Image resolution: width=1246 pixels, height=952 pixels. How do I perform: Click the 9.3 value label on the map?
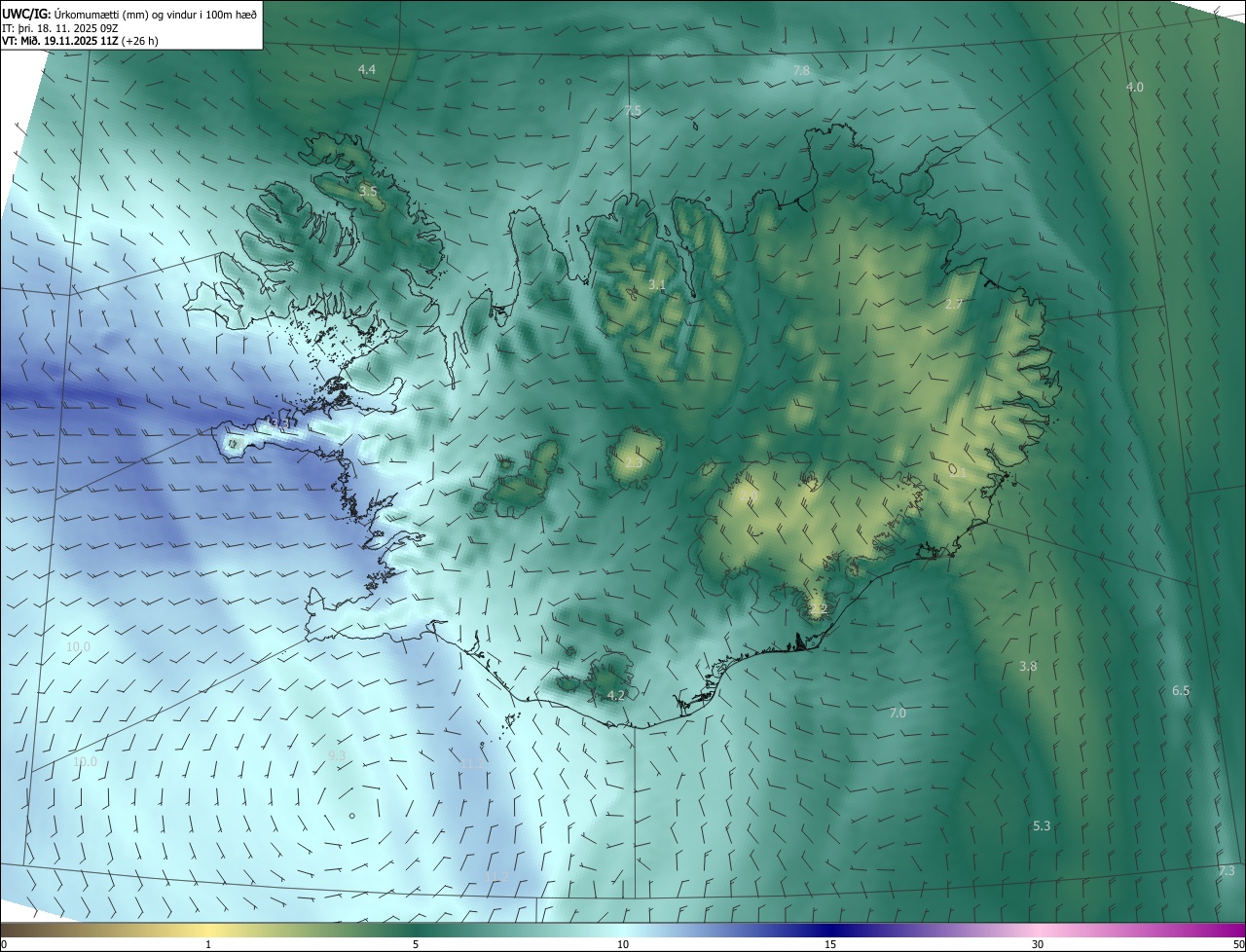click(337, 755)
